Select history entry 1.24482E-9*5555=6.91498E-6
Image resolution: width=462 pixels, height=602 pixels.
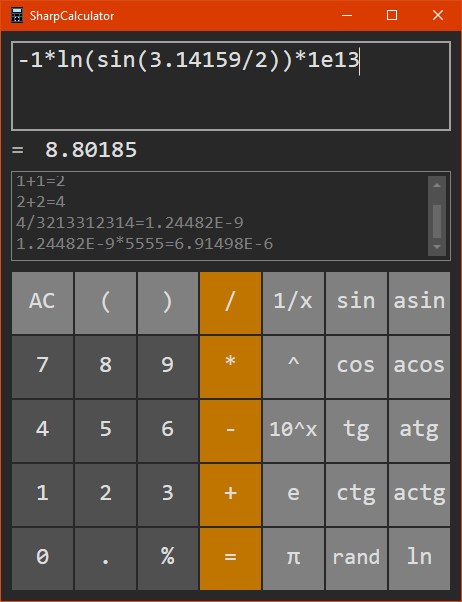(x=144, y=244)
